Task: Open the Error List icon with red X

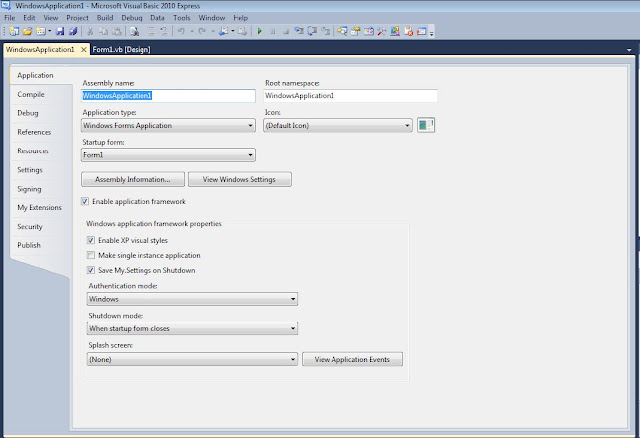Action: click(x=408, y=31)
